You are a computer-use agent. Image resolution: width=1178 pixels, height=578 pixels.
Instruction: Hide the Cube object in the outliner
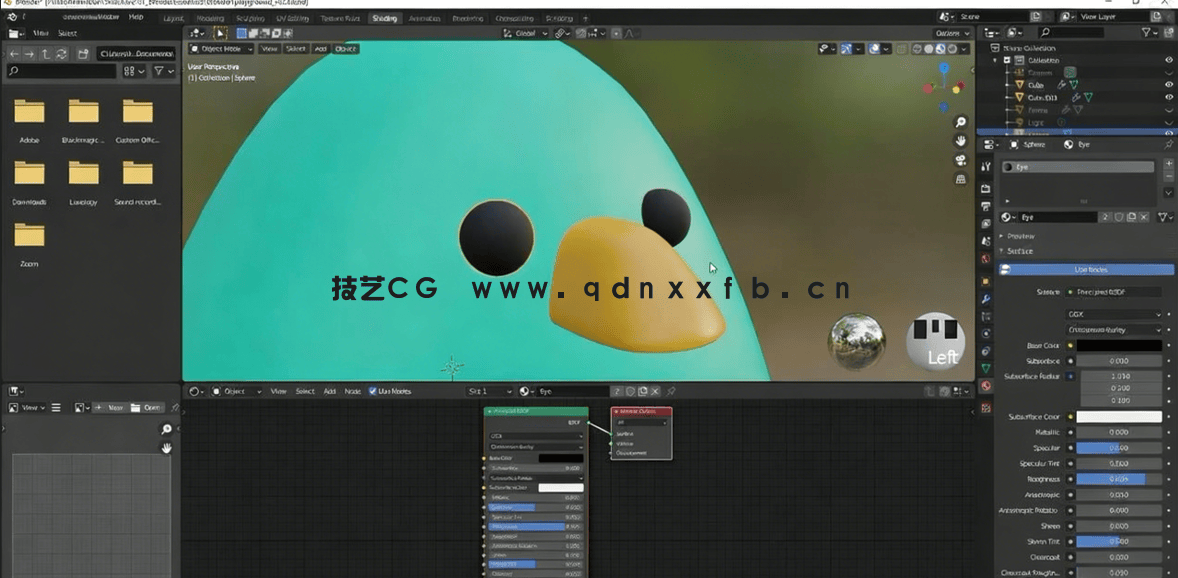pos(1170,85)
